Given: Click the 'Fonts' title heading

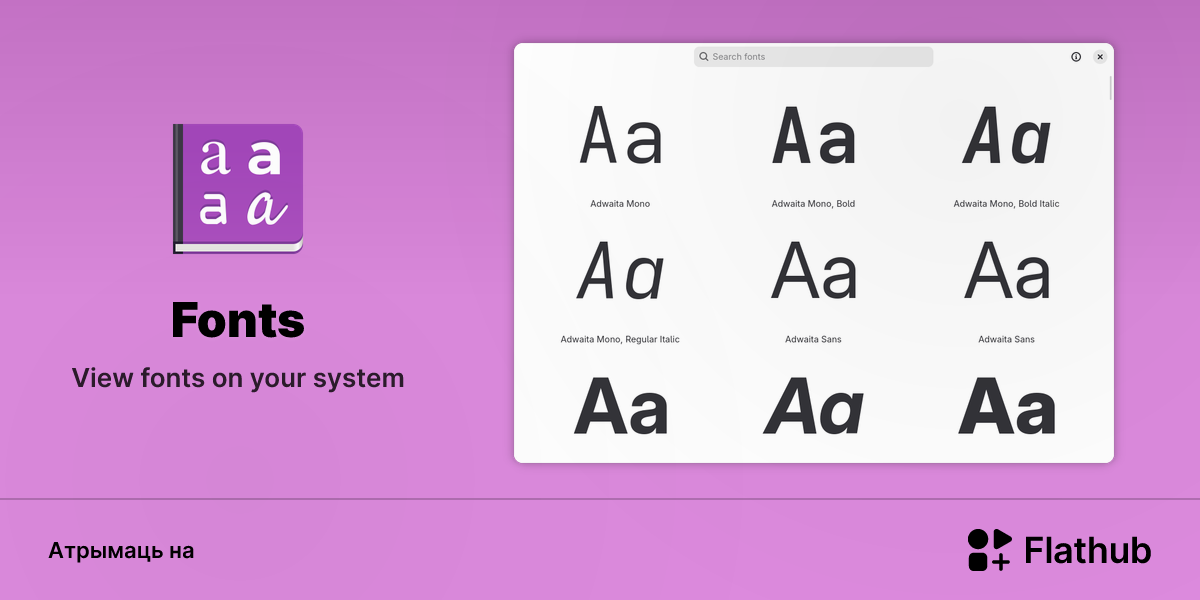Looking at the screenshot, I should (238, 321).
